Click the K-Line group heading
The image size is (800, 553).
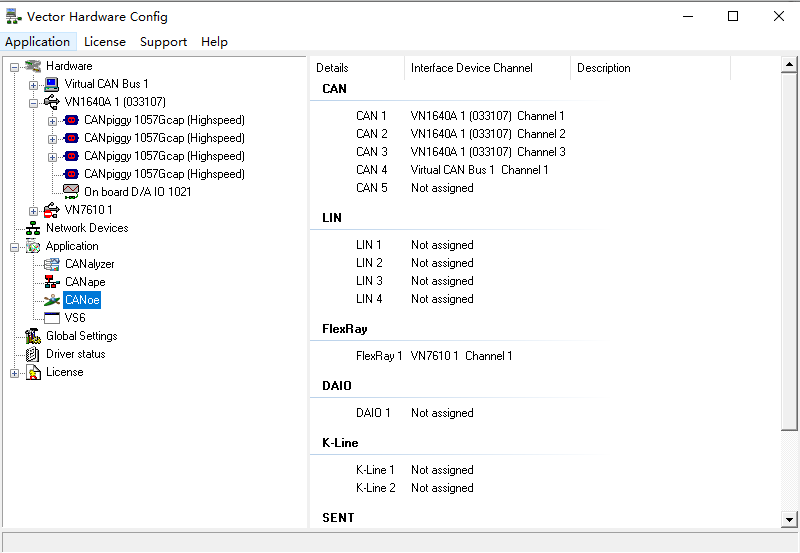340,443
